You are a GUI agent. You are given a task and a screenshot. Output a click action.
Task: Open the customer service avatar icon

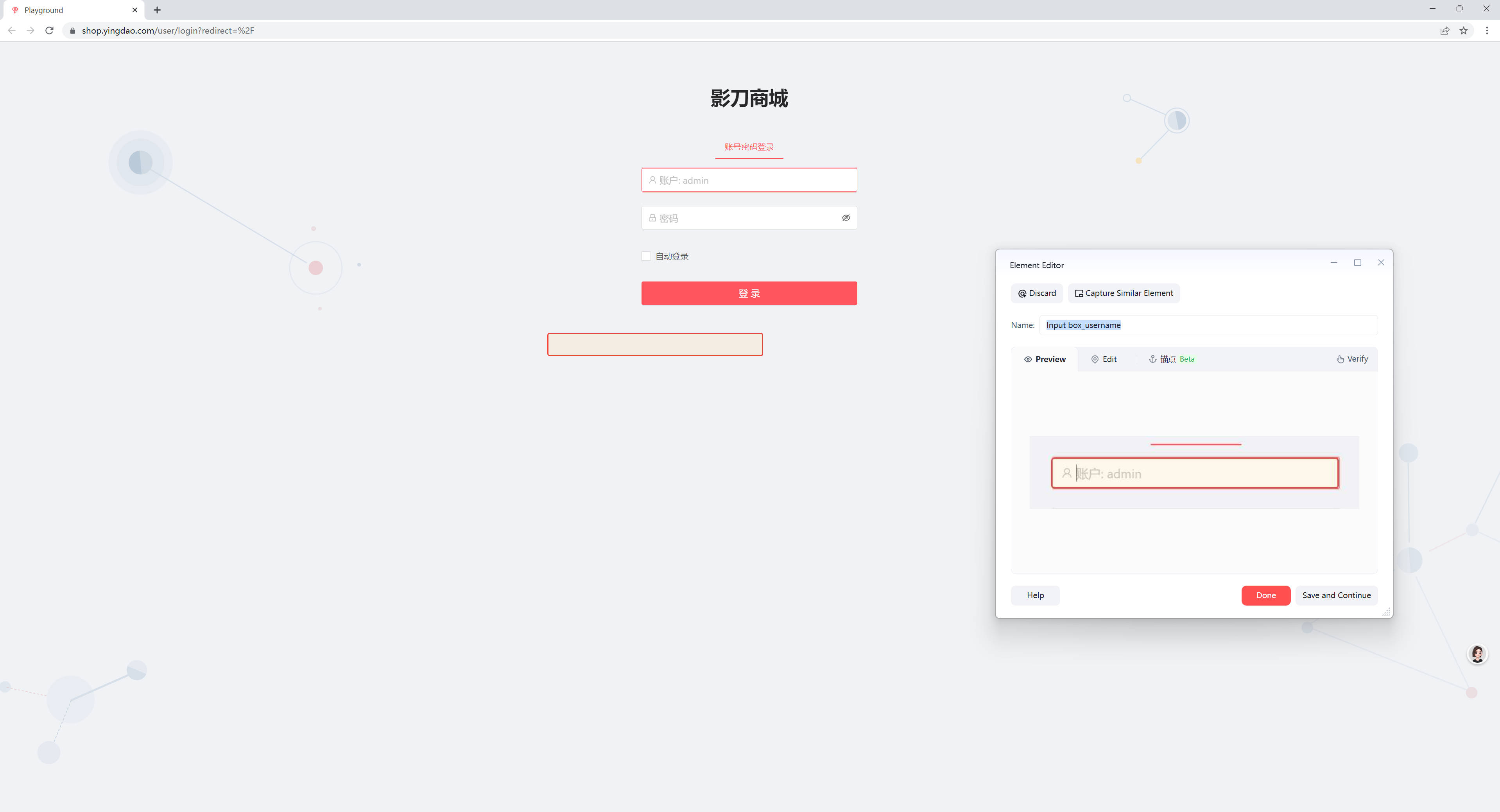(x=1477, y=654)
